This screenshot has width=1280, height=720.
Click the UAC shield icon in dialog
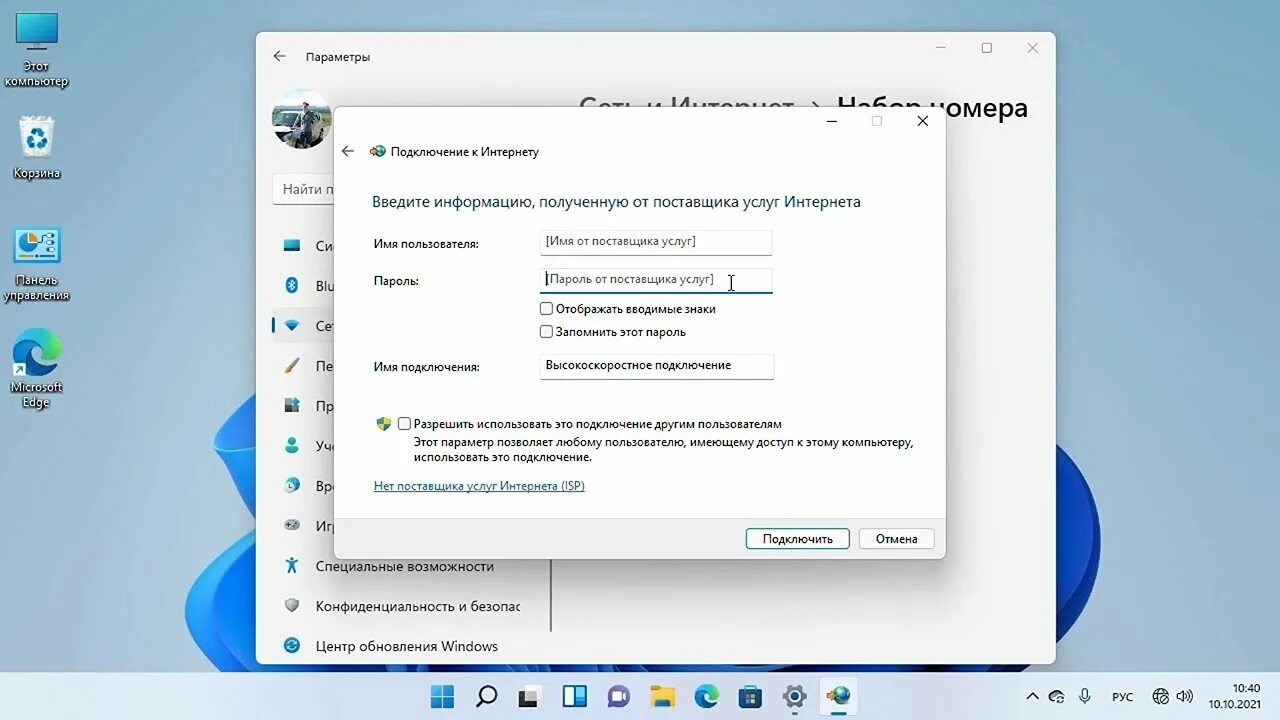pos(383,423)
